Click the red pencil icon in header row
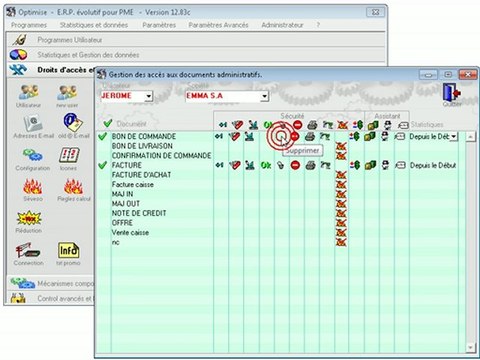480x360 pixels. (x=237, y=125)
